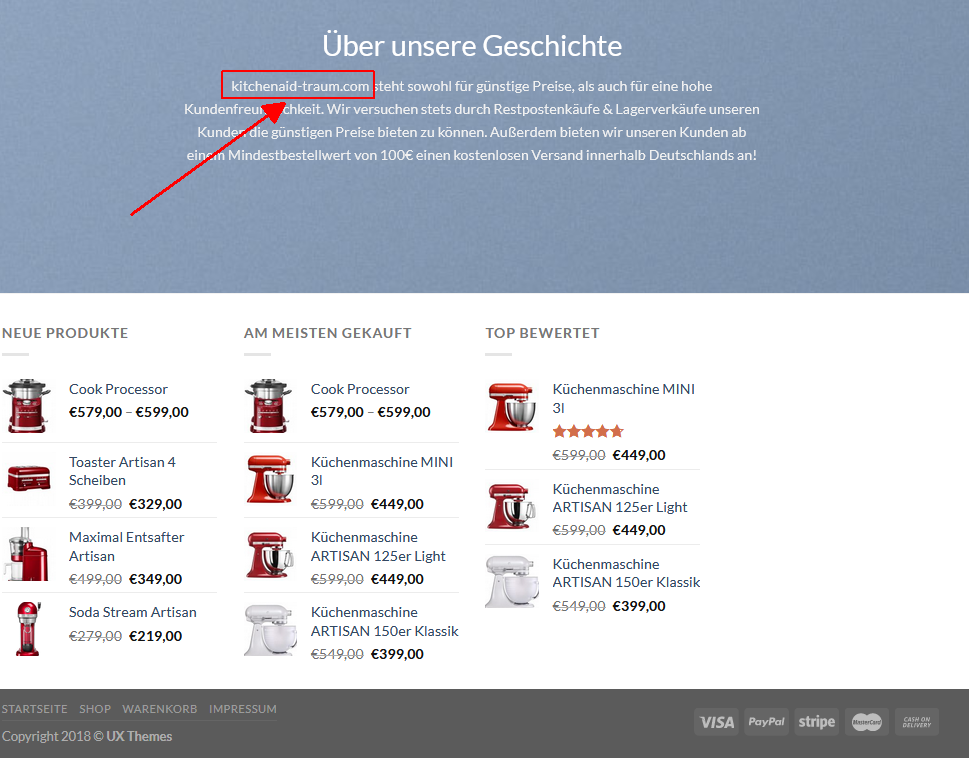Click the Entsafter sale price '€349,00'
The image size is (969, 758).
[x=156, y=579]
